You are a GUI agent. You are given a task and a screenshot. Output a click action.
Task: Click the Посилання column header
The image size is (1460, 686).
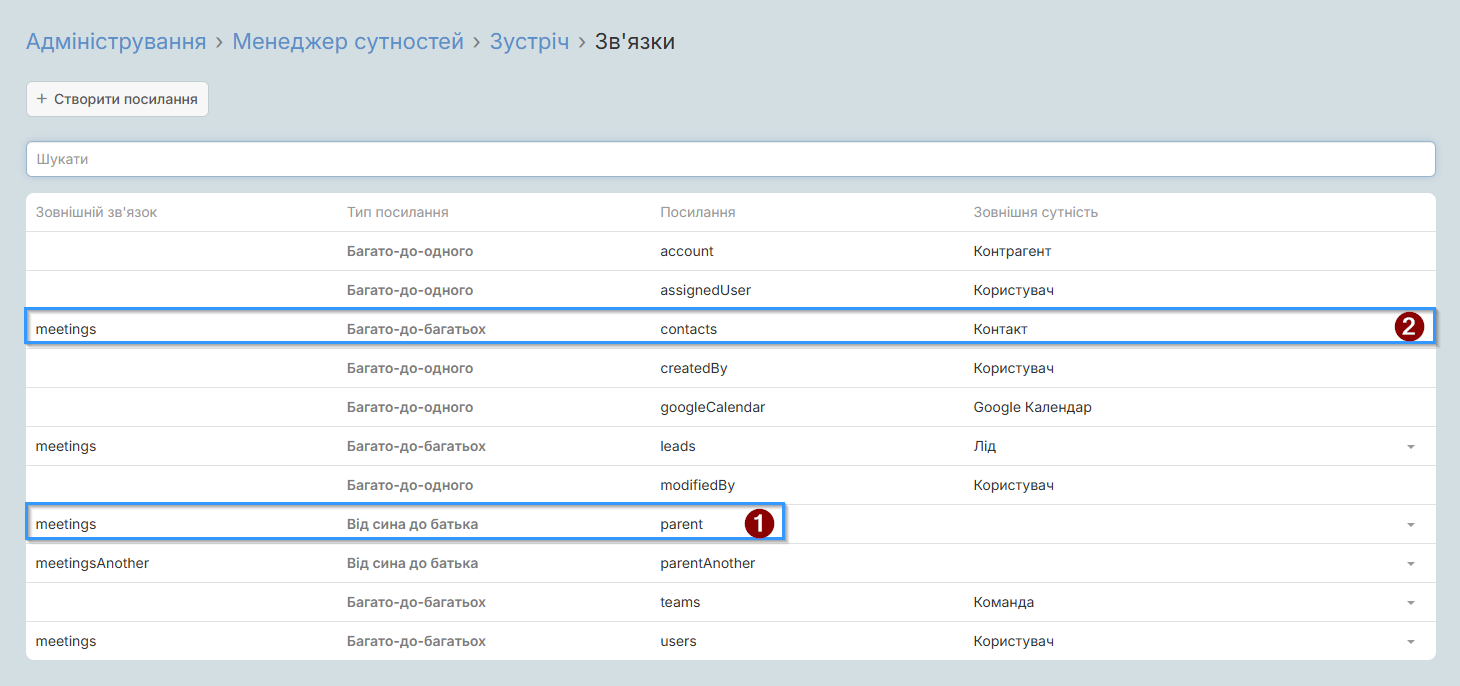[698, 212]
